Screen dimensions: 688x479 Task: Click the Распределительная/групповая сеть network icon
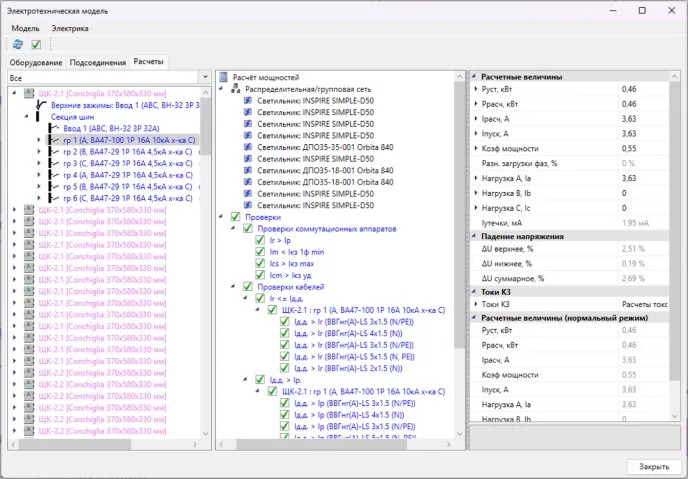pos(236,89)
